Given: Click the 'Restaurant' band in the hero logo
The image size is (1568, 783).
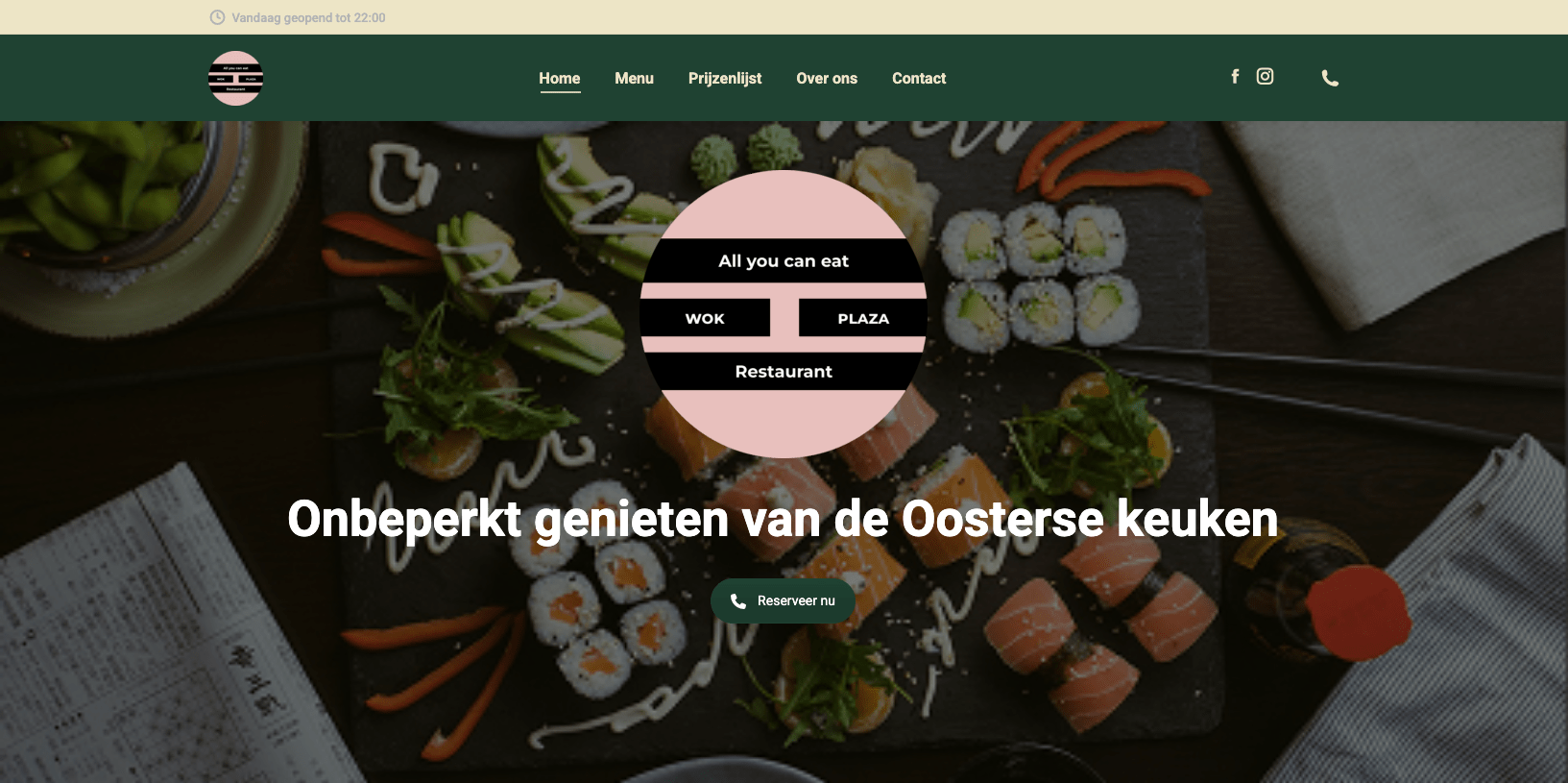Looking at the screenshot, I should click(784, 371).
